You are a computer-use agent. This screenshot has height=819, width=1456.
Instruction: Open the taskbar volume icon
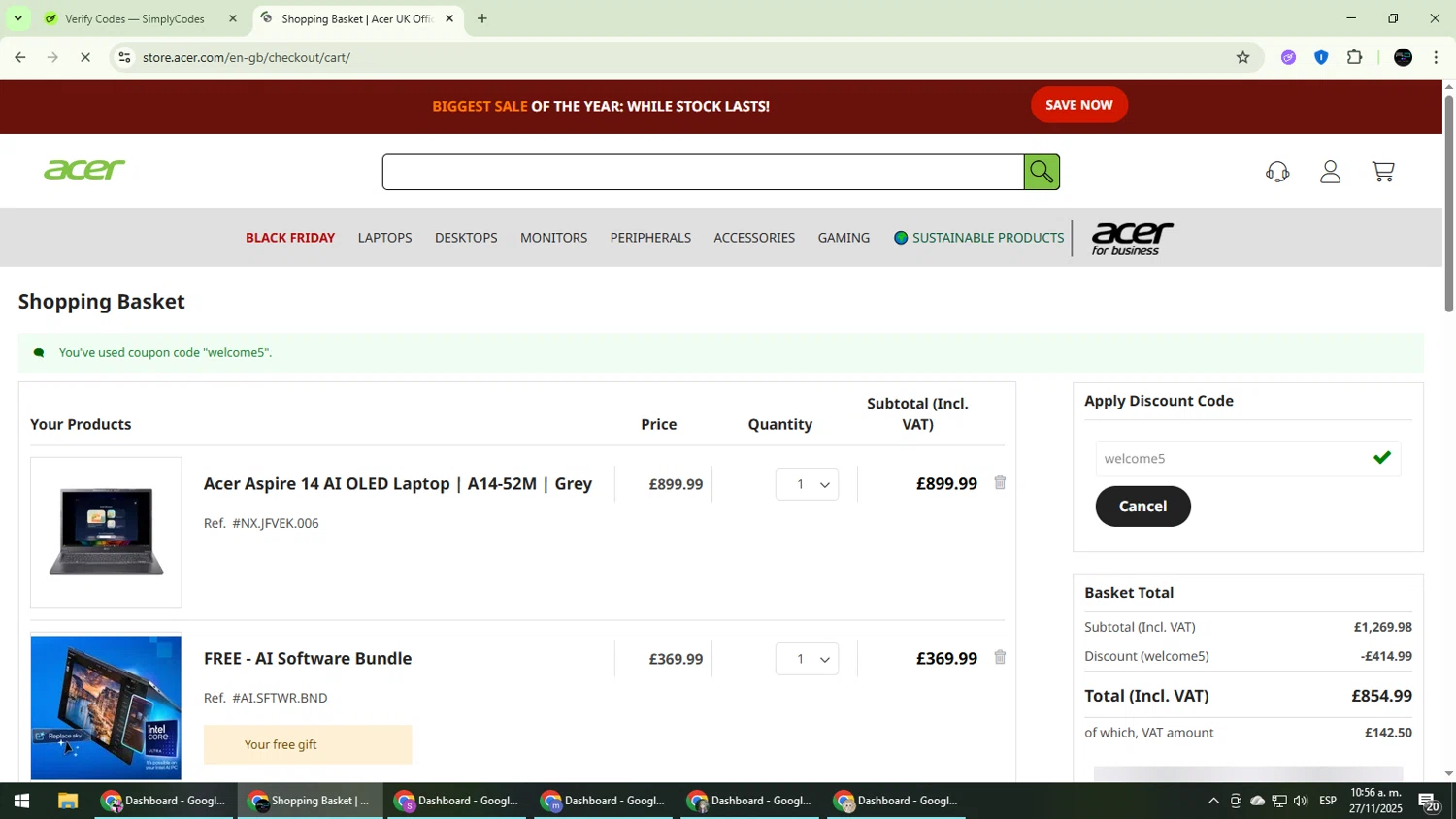(x=1301, y=801)
